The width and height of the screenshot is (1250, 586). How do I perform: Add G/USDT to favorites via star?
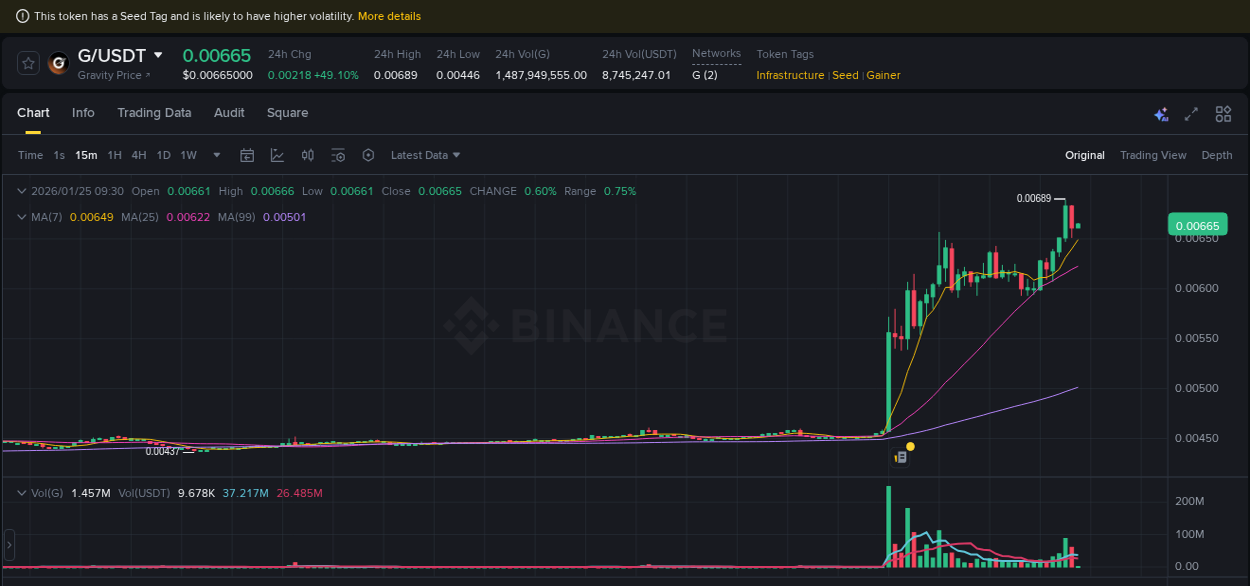point(28,62)
